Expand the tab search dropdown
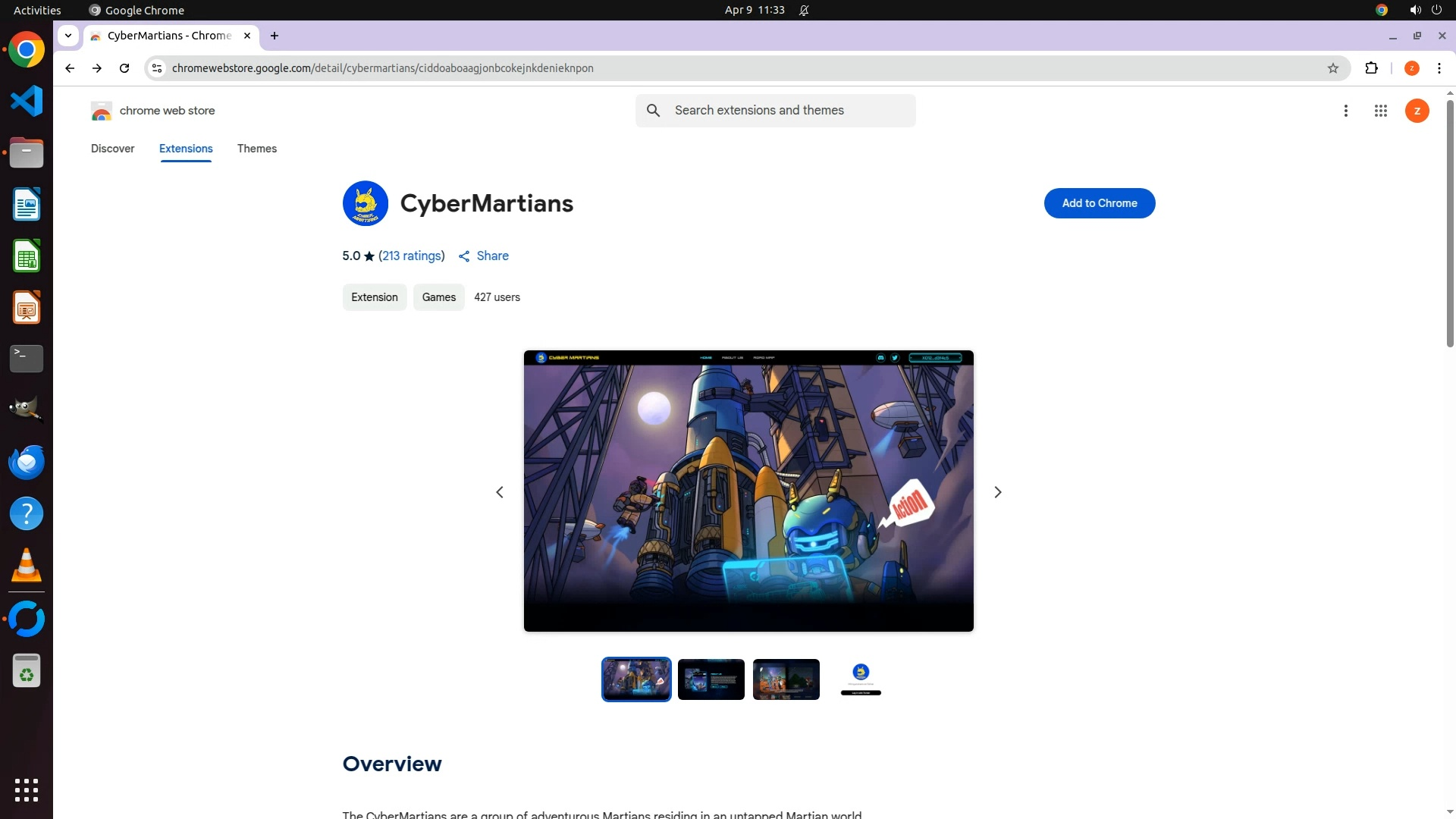This screenshot has width=1456, height=819. (x=68, y=36)
